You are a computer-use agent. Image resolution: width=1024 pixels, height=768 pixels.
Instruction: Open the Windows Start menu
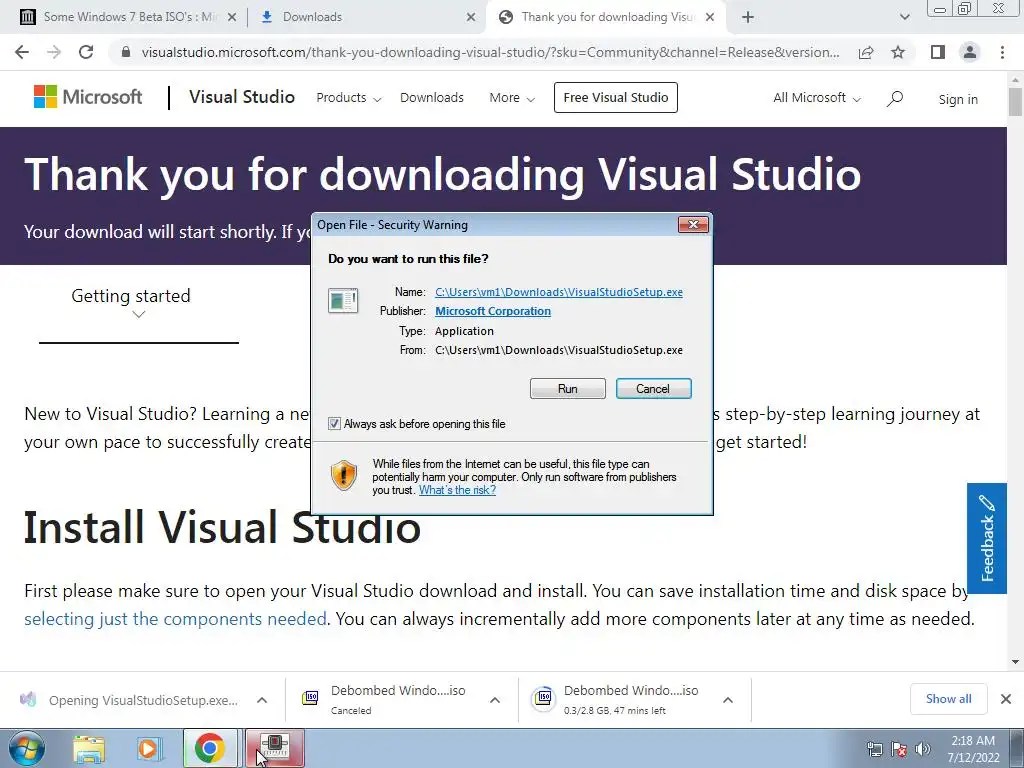point(26,748)
